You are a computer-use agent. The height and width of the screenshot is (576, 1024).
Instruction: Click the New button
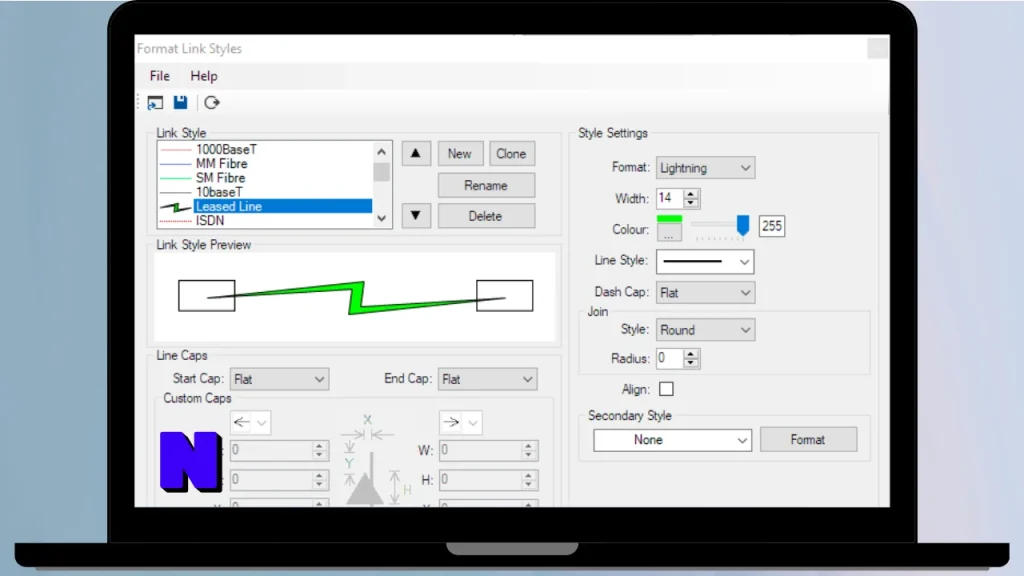(x=460, y=153)
